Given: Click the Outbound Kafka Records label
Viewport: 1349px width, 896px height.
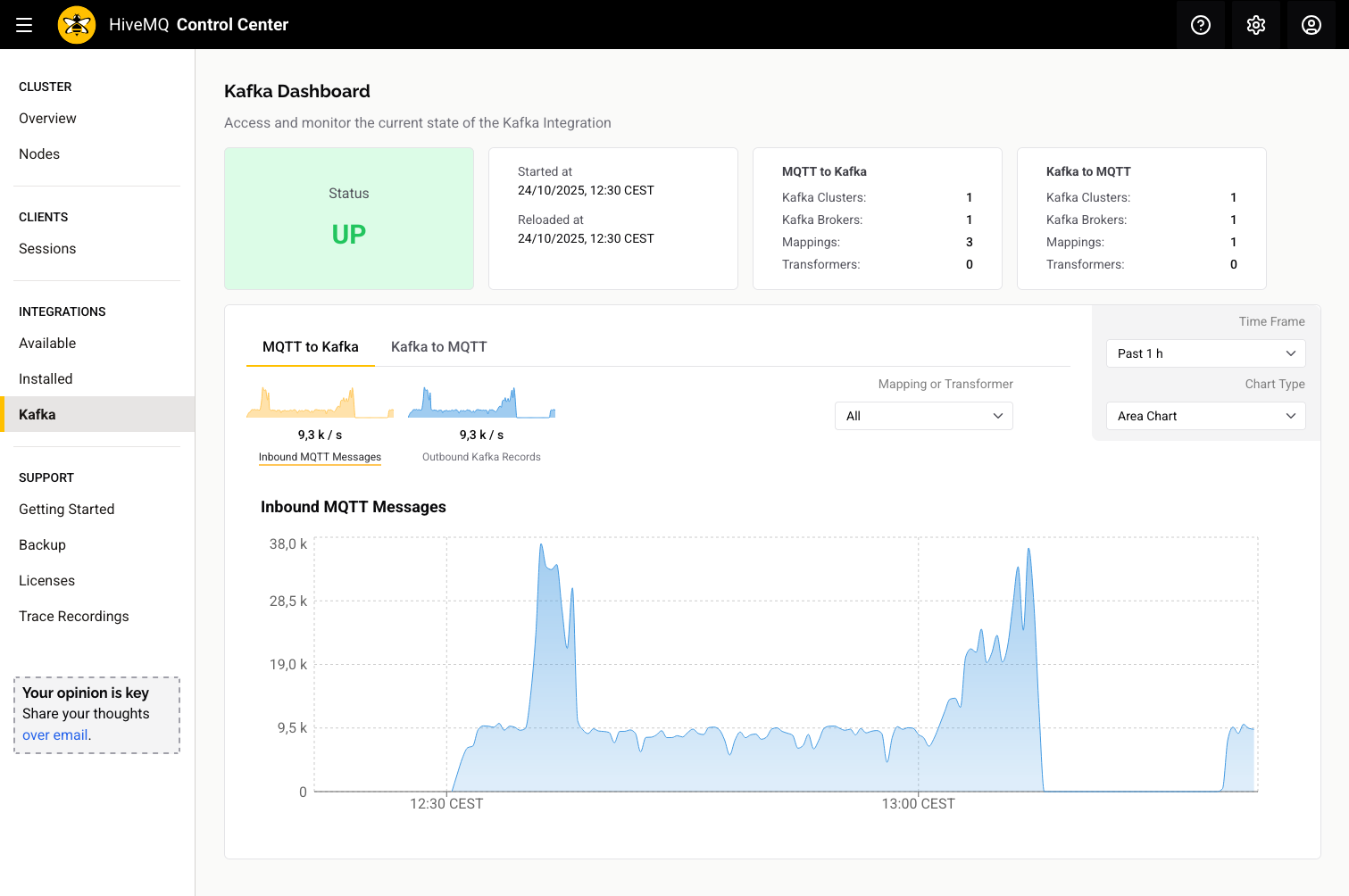Looking at the screenshot, I should tap(481, 457).
